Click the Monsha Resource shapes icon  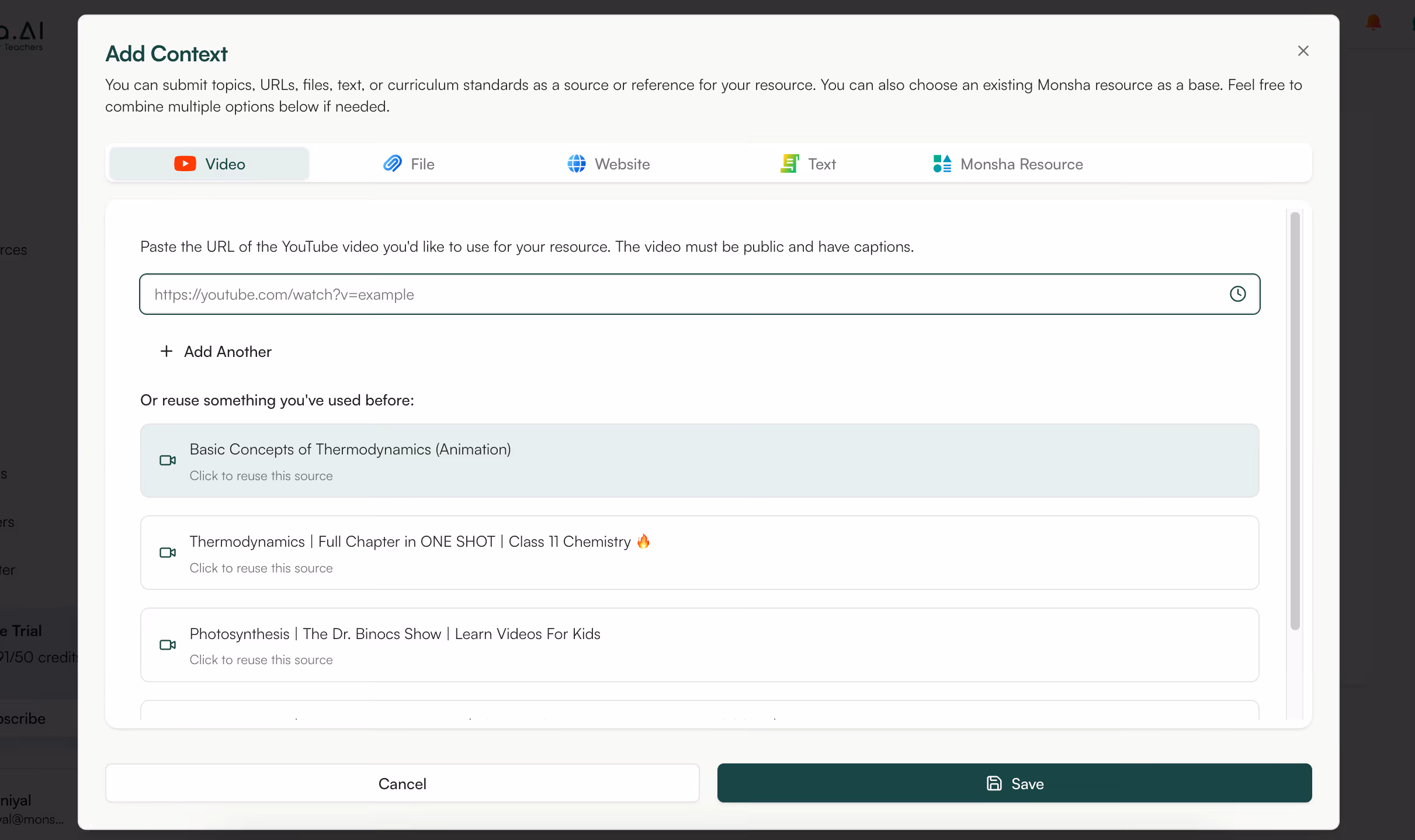[942, 164]
